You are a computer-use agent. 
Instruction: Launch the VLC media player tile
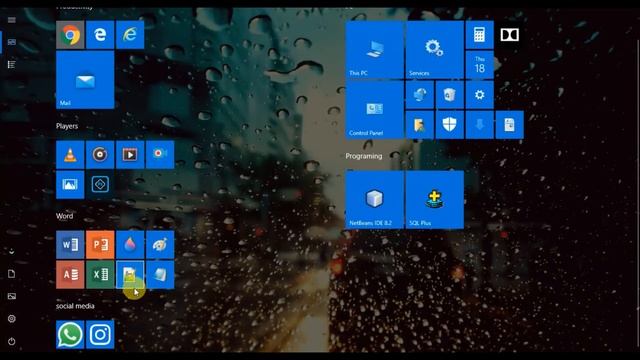click(x=70, y=155)
